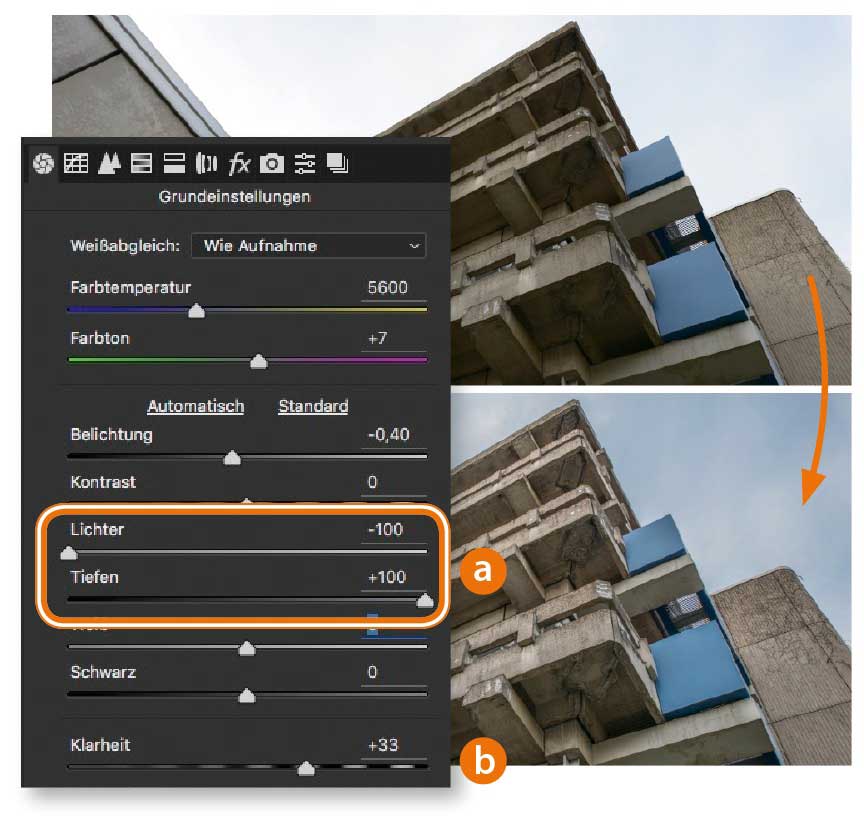Click the Klarheit slider handle
This screenshot has width=864, height=816.
[x=306, y=768]
